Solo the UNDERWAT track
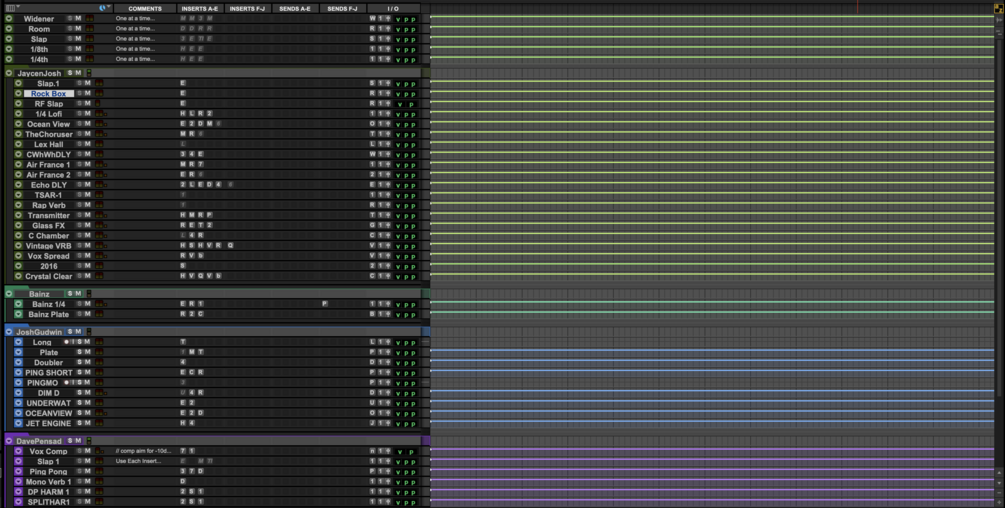This screenshot has height=508, width=1005. pos(79,403)
